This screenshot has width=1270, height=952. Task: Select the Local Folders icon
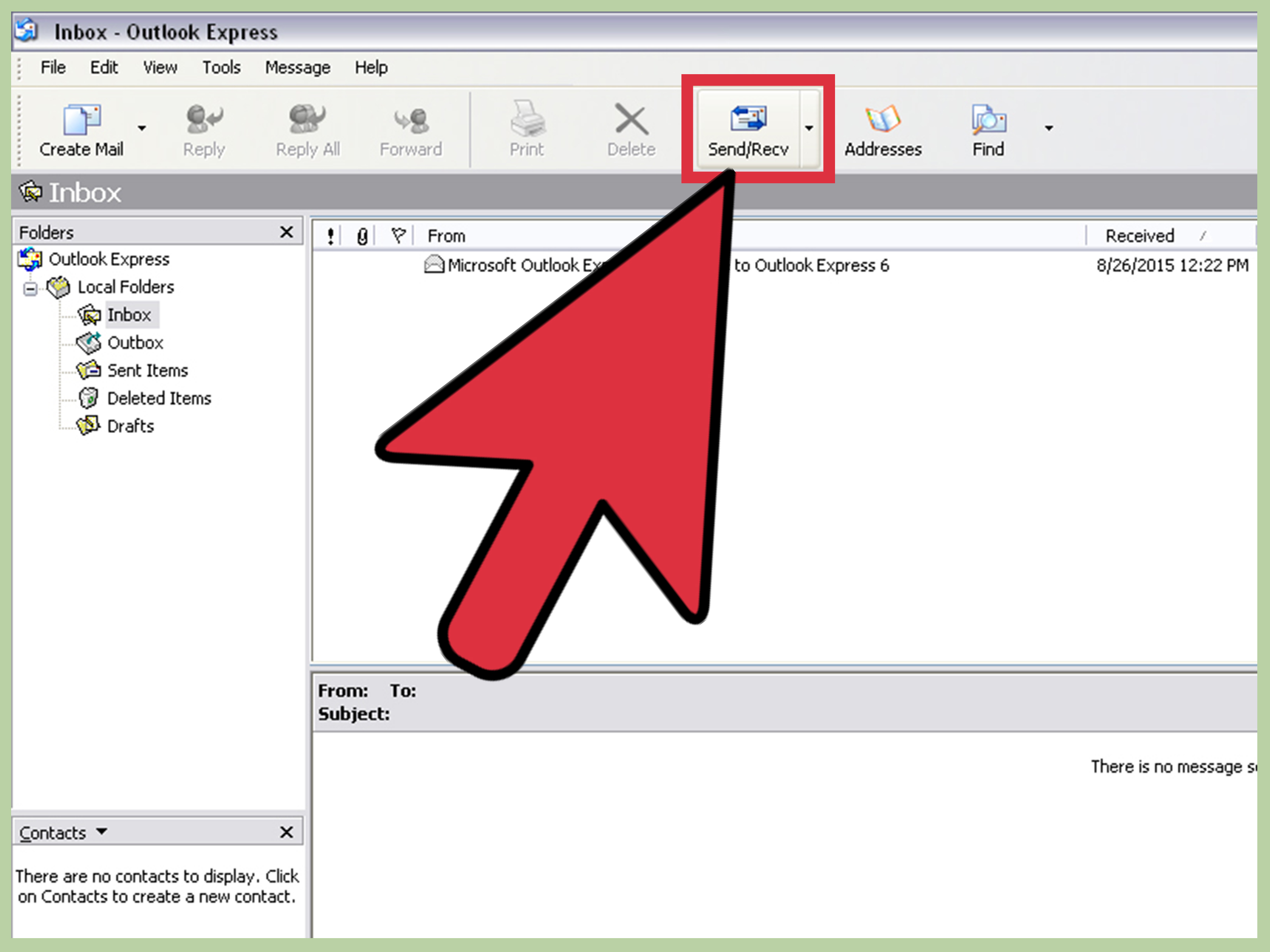click(58, 287)
